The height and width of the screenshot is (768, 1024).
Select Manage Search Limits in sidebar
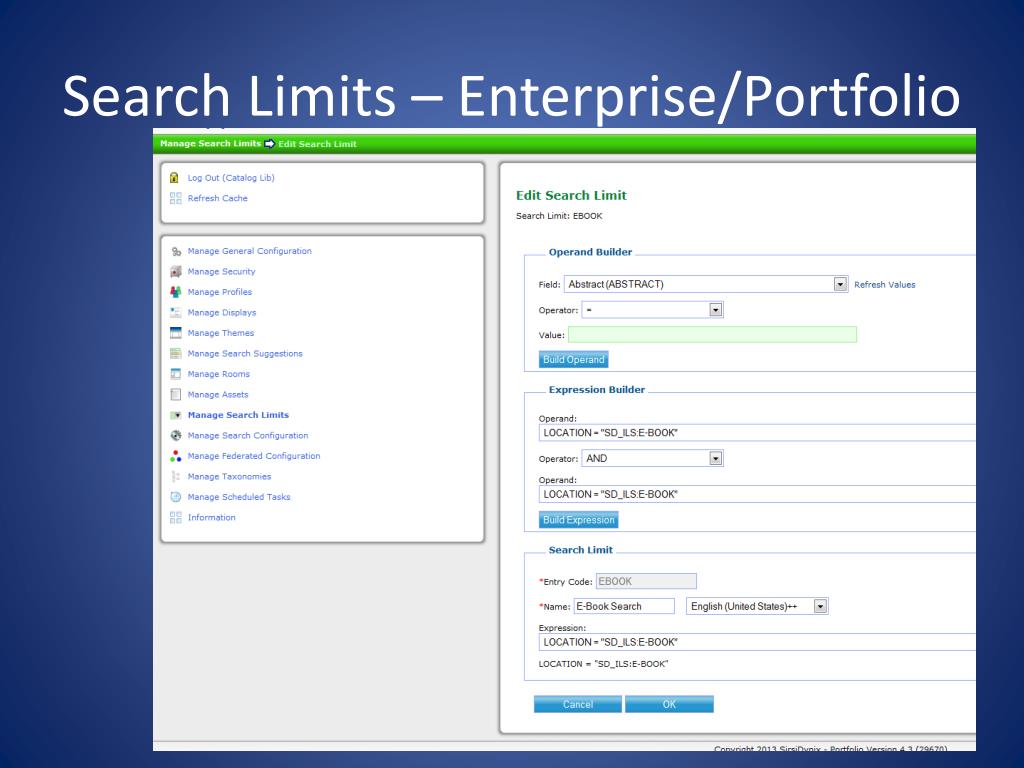238,415
